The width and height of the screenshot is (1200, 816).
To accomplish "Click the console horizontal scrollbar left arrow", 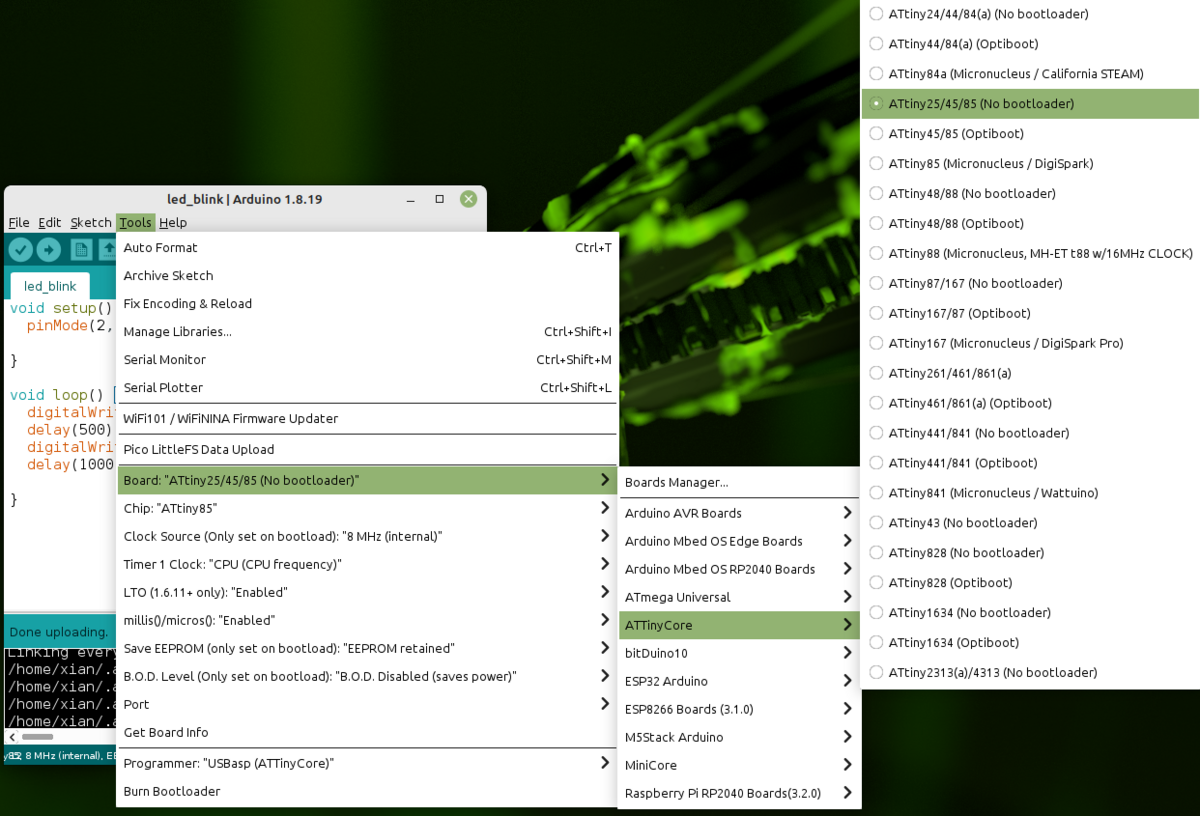I will tap(11, 738).
